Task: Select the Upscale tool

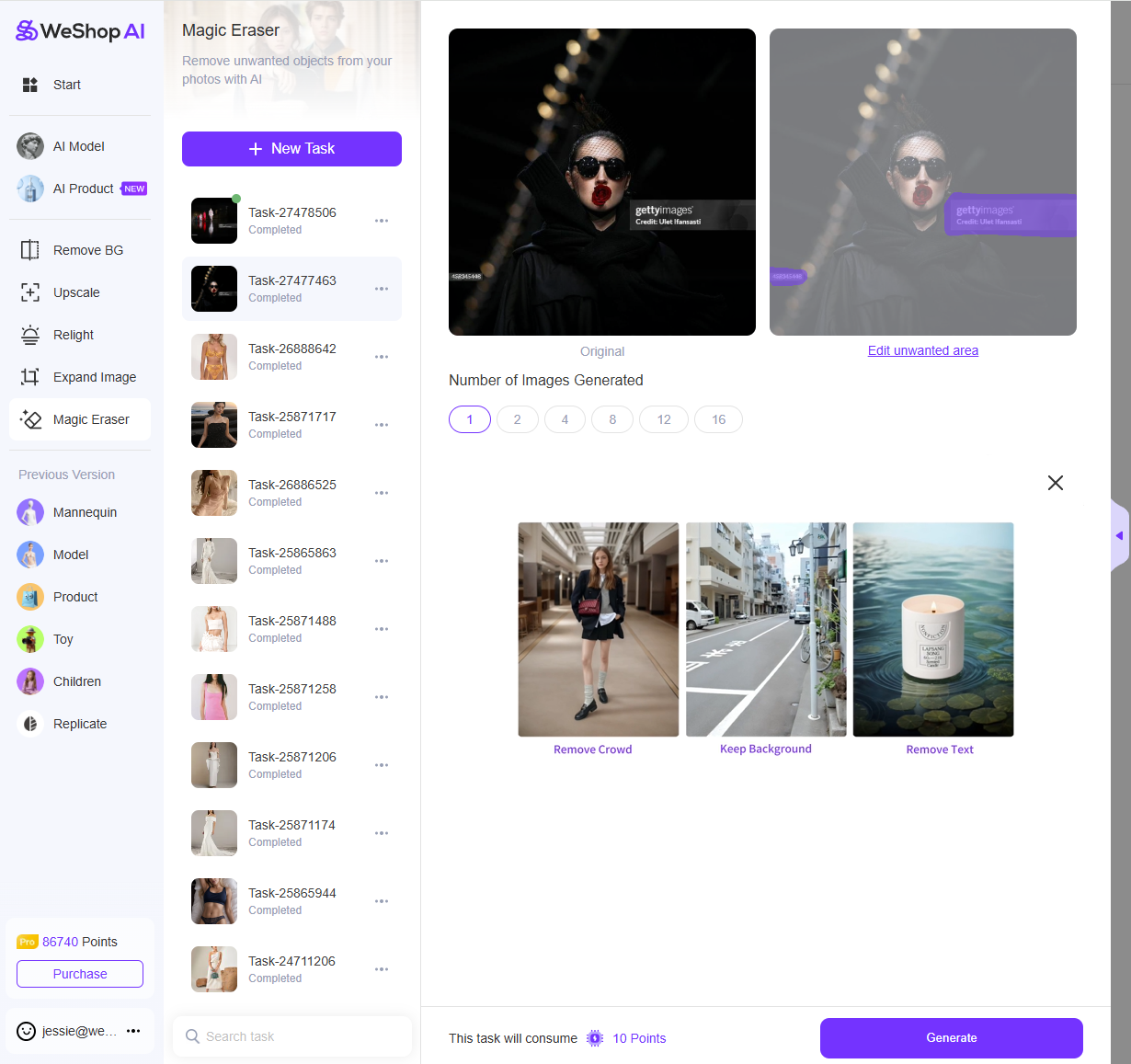Action: click(x=75, y=292)
